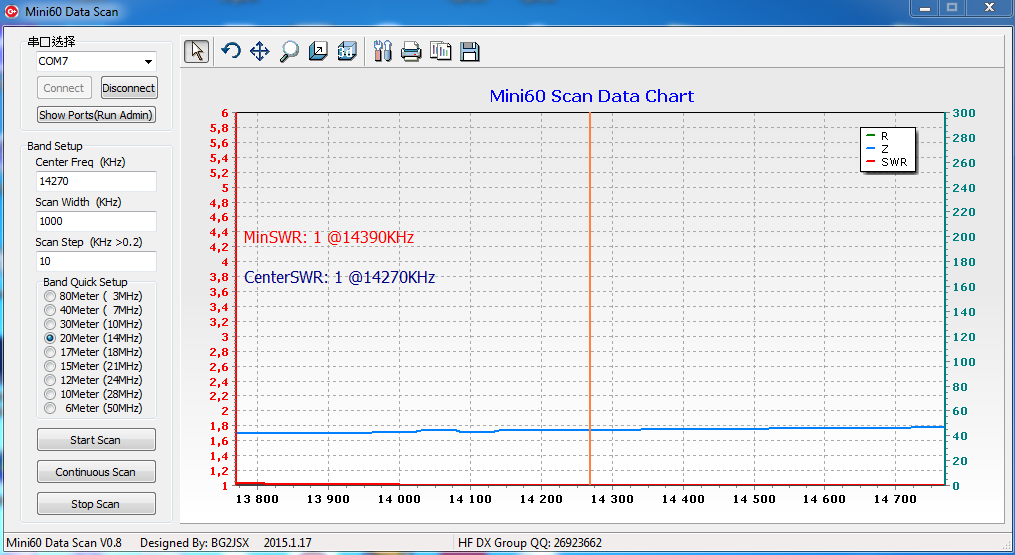Click status bar text Mini60 Data Scan V0.8
The height and width of the screenshot is (555, 1015).
tap(63, 543)
